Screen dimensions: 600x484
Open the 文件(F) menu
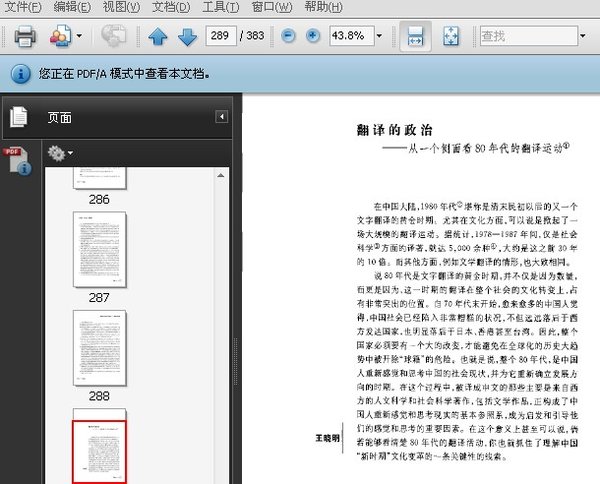[x=24, y=7]
